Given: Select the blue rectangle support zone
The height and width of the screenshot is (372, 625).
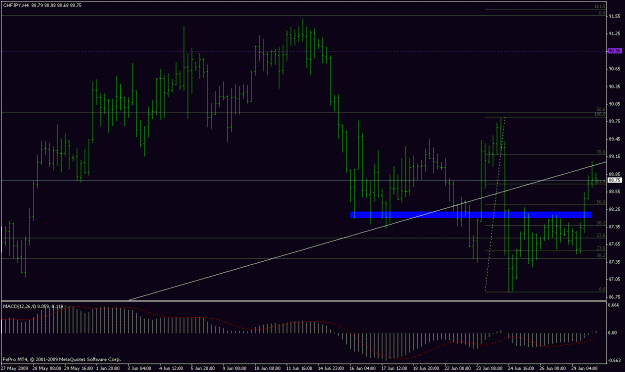Looking at the screenshot, I should (x=471, y=215).
